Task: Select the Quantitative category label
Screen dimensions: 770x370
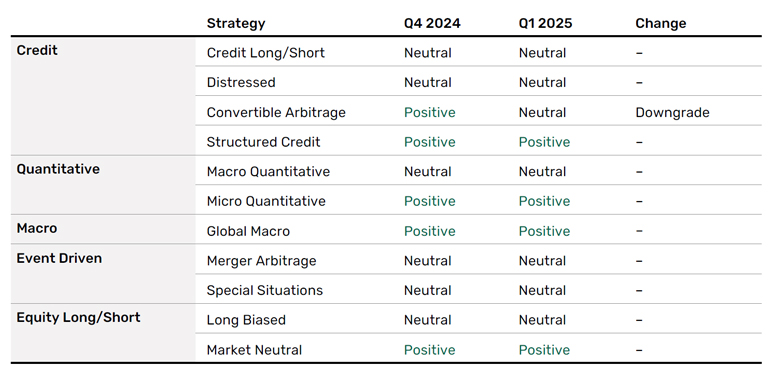Action: [58, 169]
